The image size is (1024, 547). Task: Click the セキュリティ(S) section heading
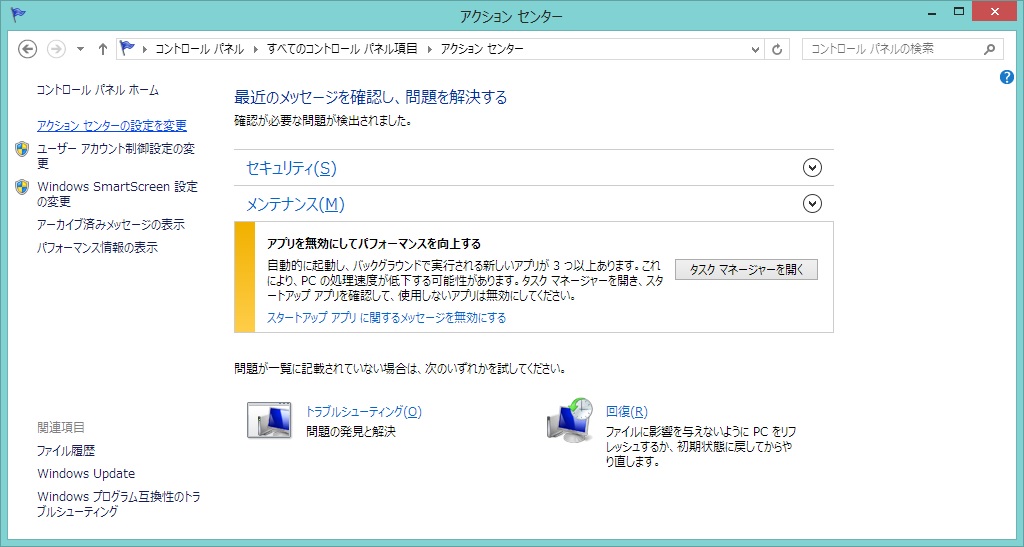(x=291, y=168)
